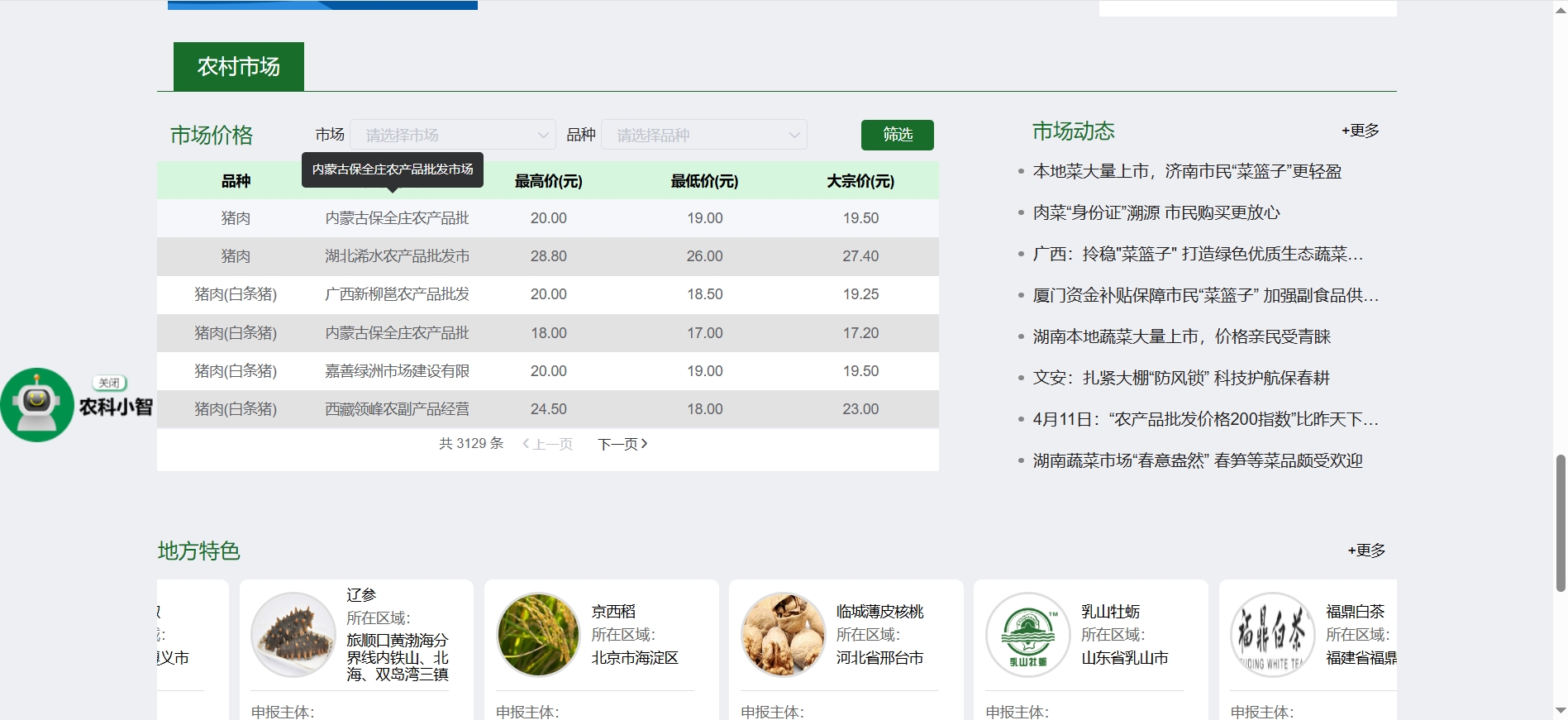The width and height of the screenshot is (1568, 720).
Task: Go to next page with 下一页
Action: 622,444
